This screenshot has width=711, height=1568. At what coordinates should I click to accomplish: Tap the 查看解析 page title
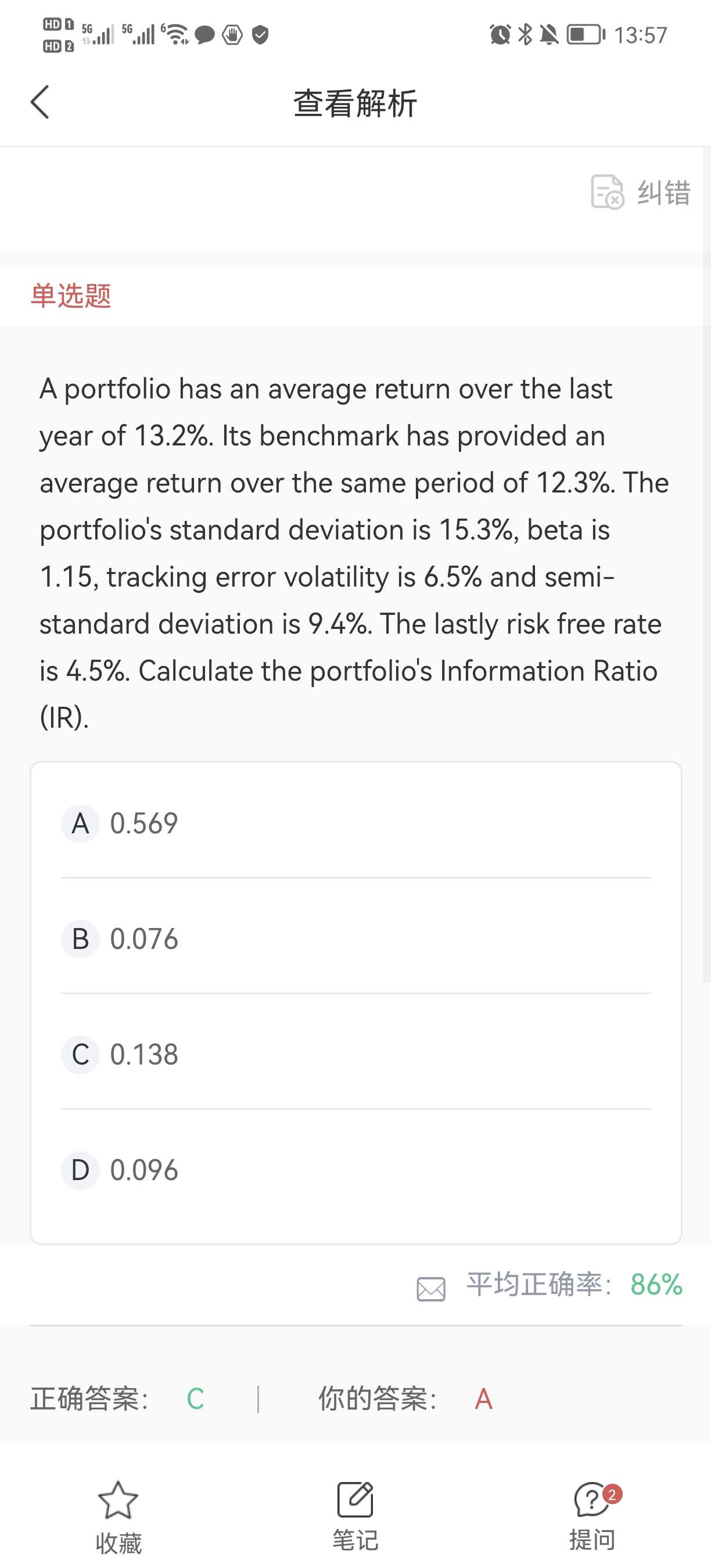point(355,103)
